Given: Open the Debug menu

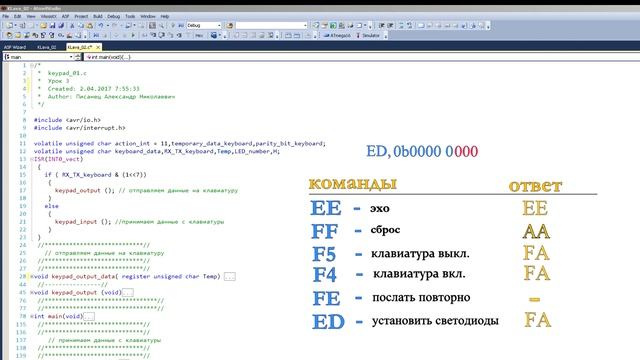Looking at the screenshot, I should coord(113,16).
